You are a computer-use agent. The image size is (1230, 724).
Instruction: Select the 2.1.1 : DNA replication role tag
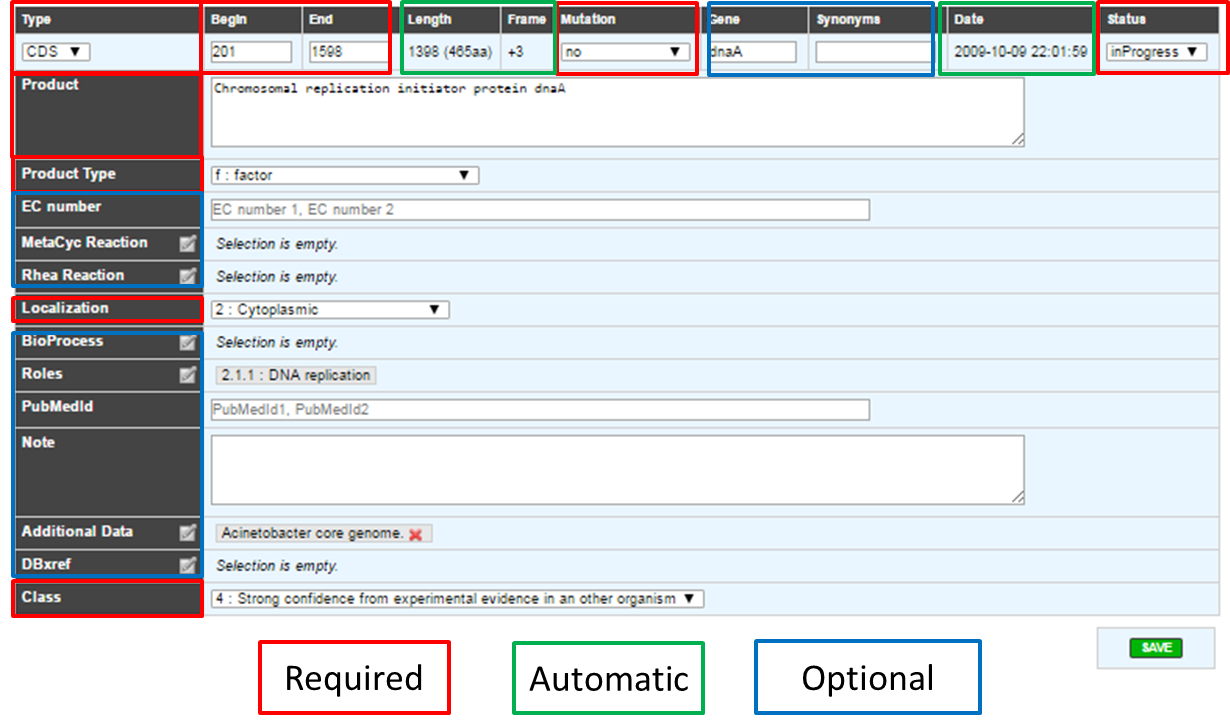[296, 376]
